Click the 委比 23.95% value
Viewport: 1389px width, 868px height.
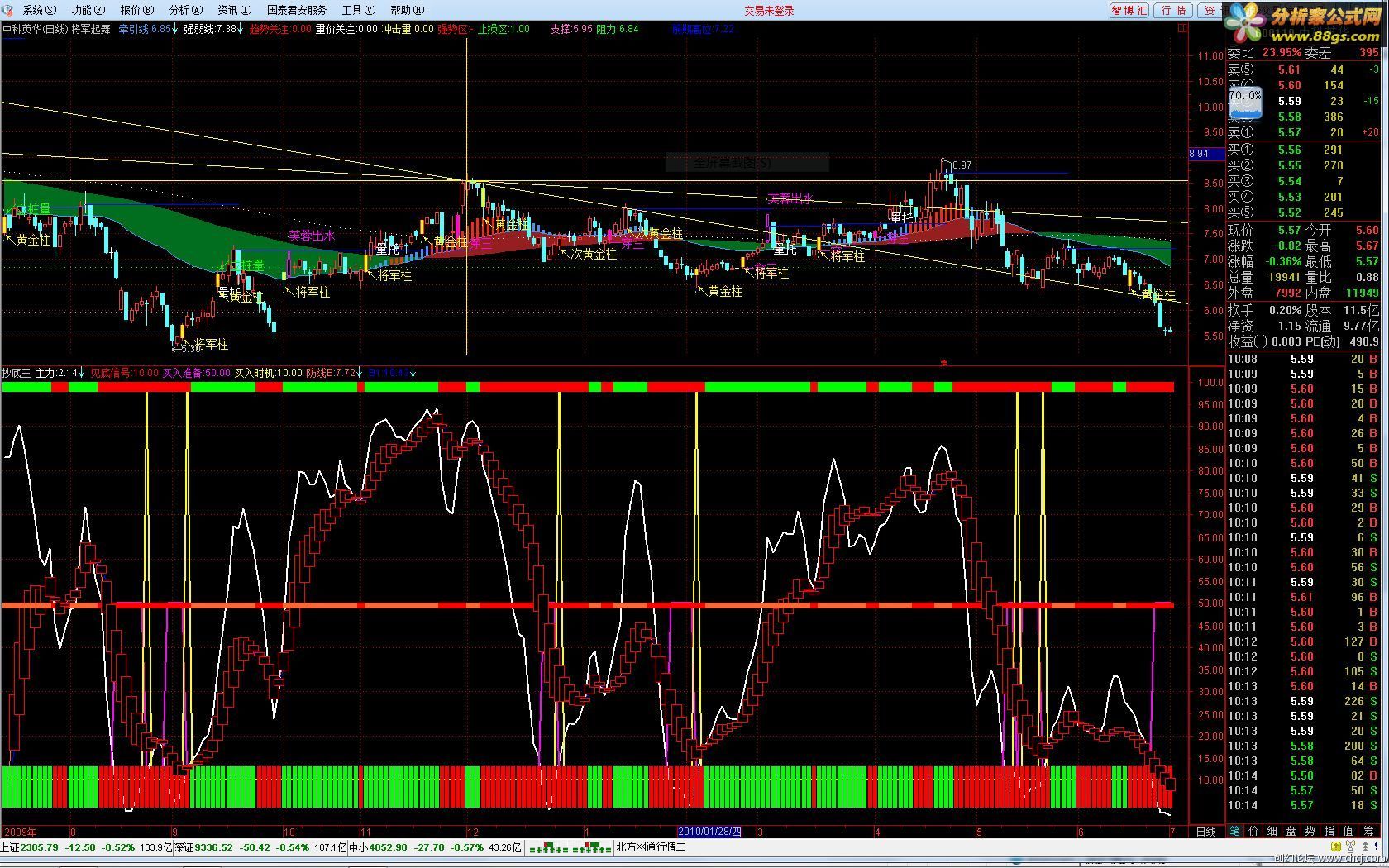1282,53
